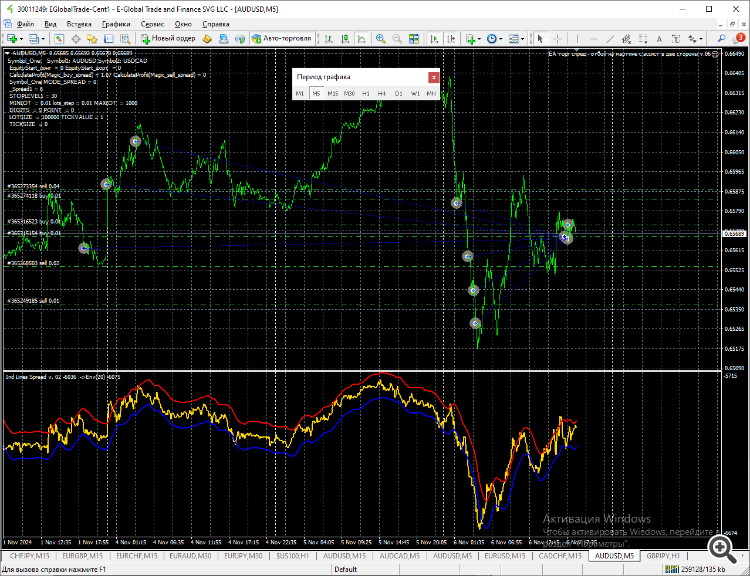Switch to EURGBP,M15 chart tab
Image resolution: width=750 pixels, height=576 pixels.
tap(83, 556)
